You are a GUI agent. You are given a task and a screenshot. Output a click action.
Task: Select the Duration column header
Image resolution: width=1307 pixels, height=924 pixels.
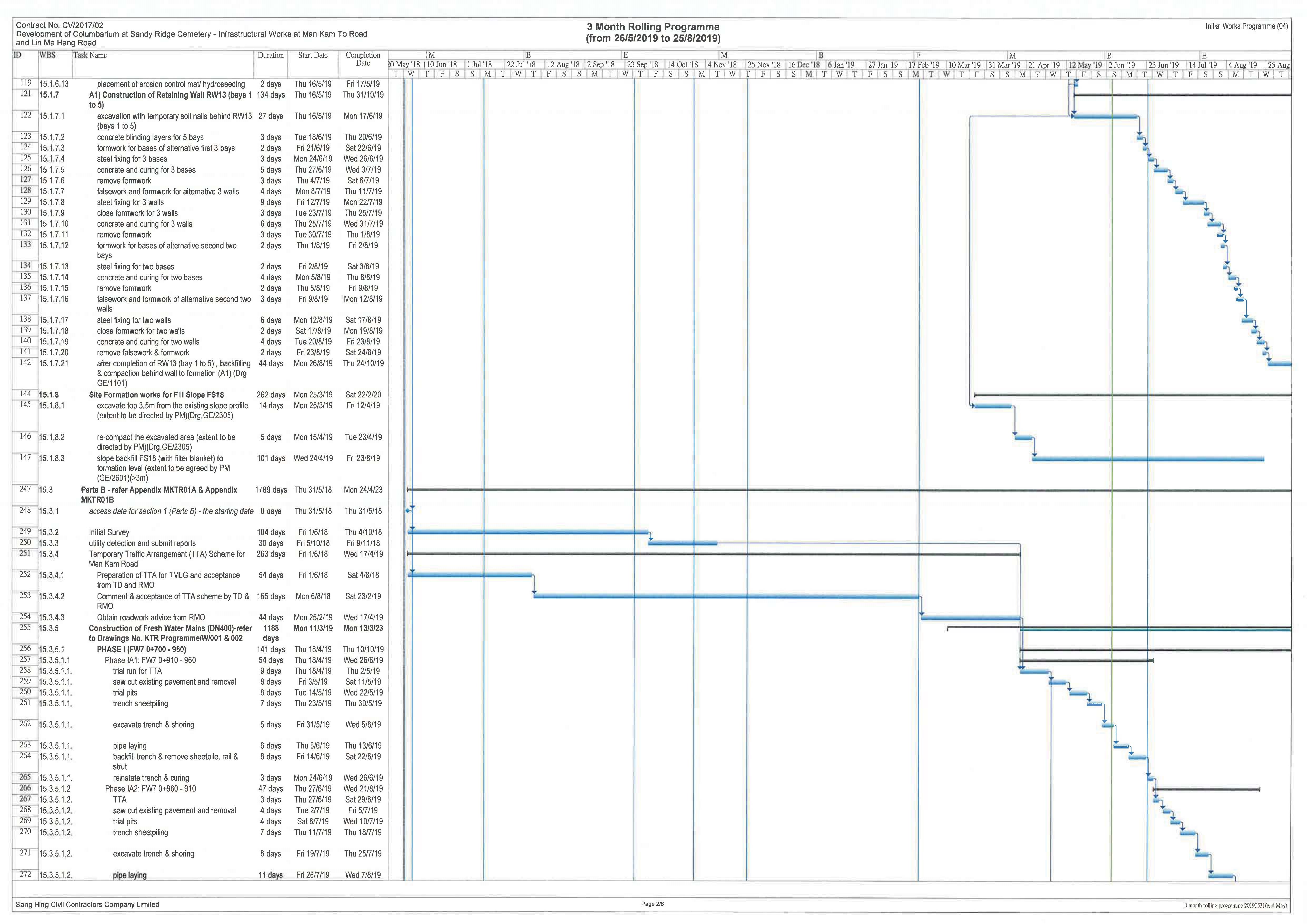click(270, 55)
